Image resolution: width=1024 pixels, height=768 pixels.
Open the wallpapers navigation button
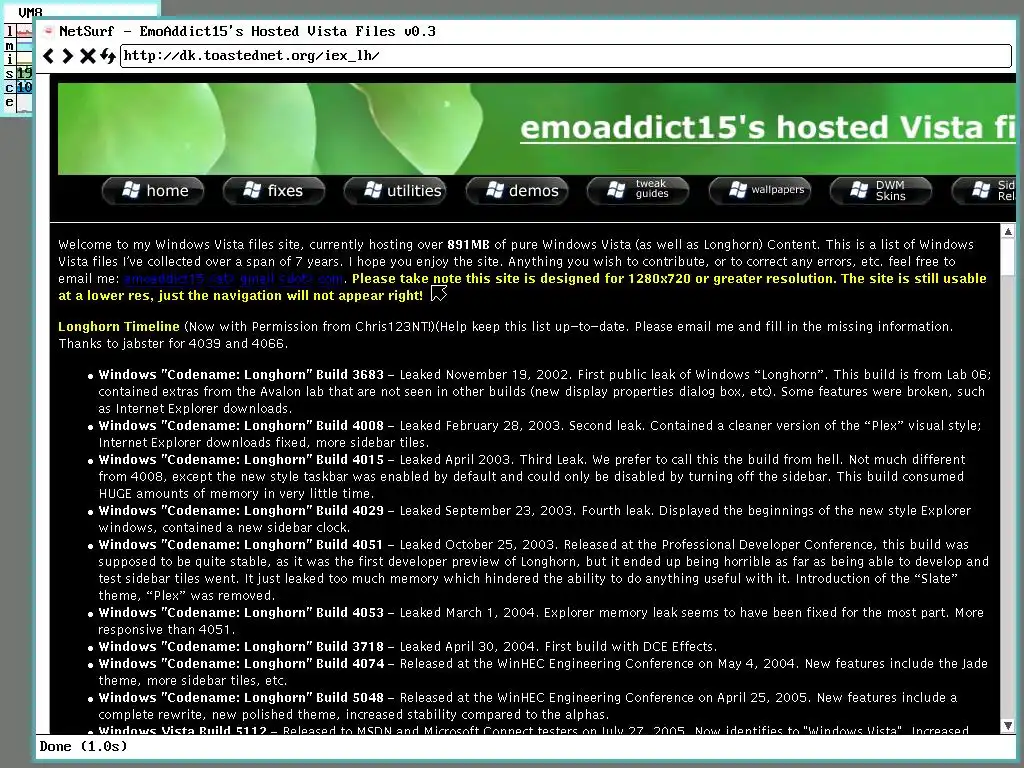click(x=760, y=191)
